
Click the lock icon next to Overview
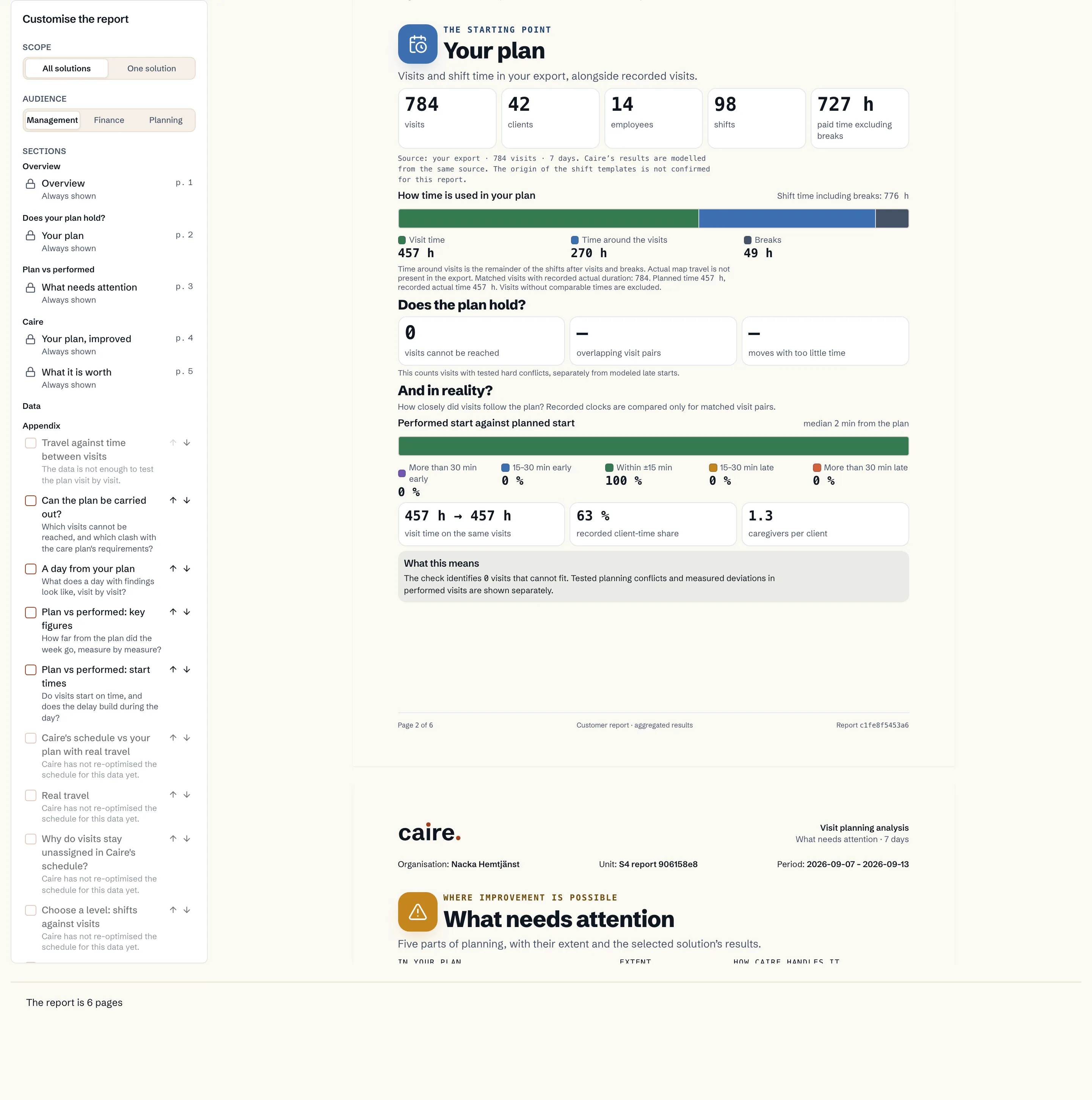[x=31, y=184]
